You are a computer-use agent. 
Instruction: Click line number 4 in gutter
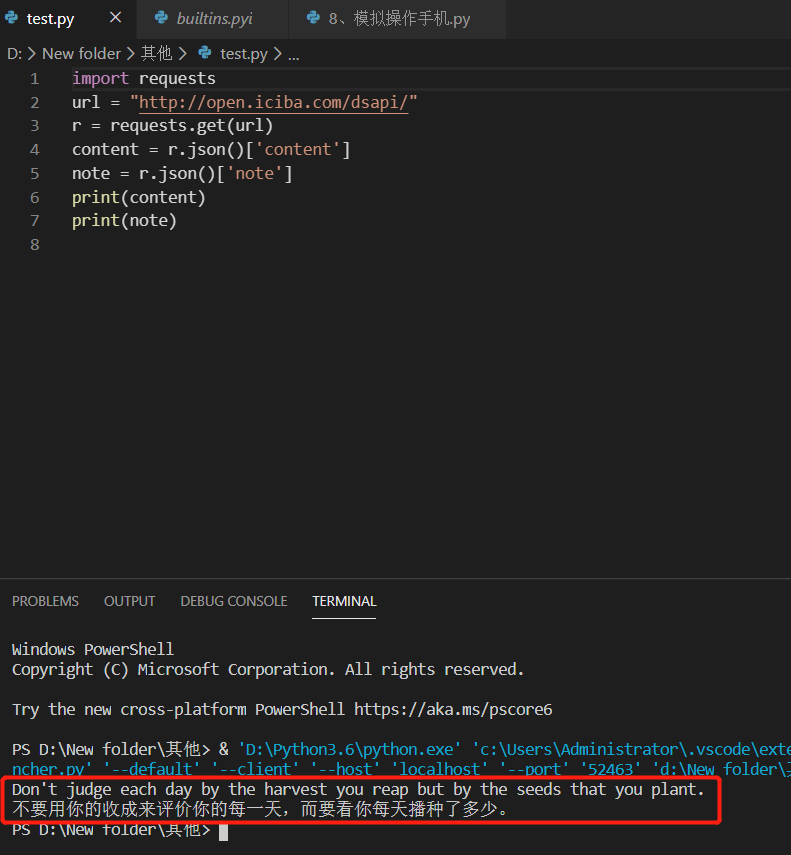pos(34,150)
